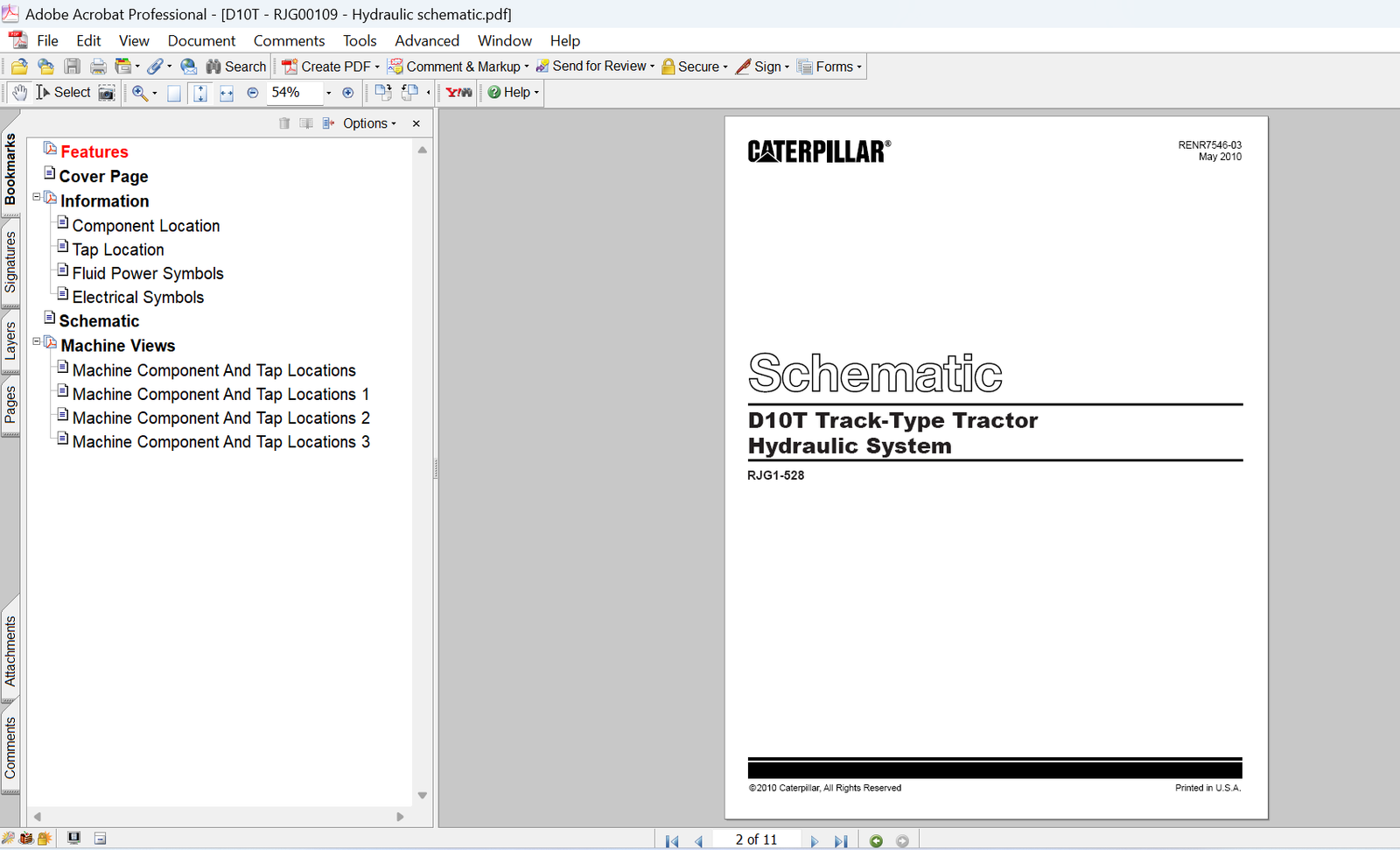Switch to the Pages side tab

10,404
